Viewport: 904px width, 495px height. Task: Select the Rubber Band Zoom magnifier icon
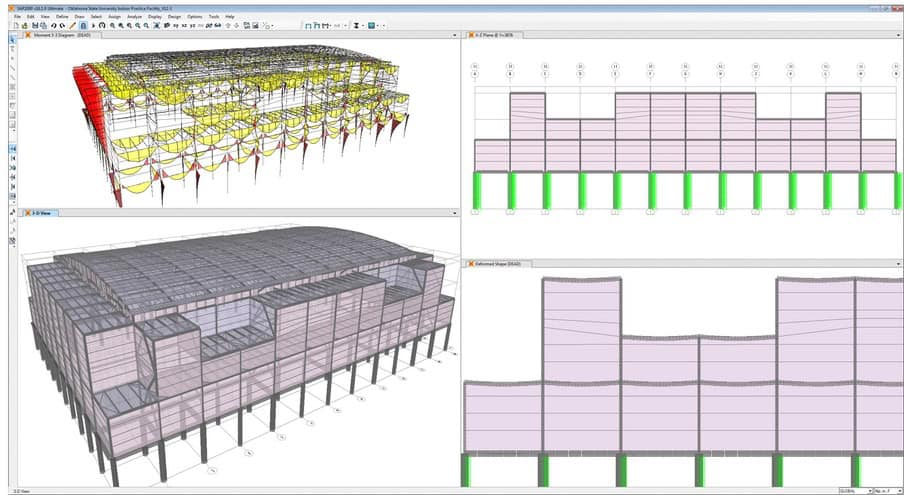click(x=111, y=25)
